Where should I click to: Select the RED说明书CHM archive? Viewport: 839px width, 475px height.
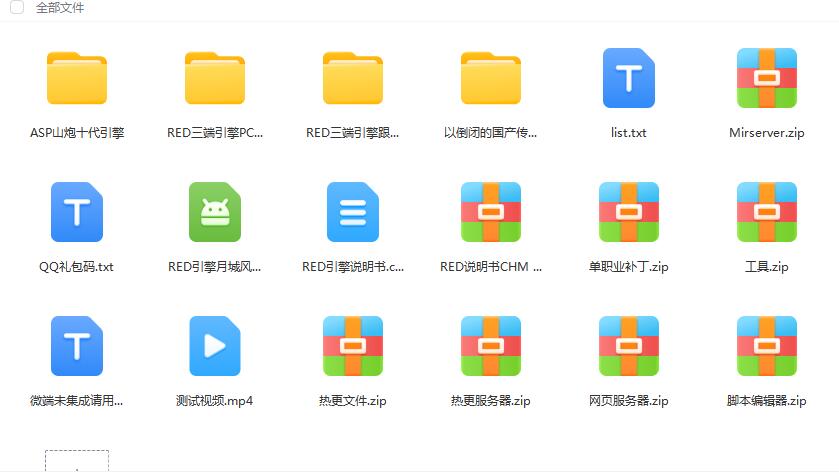(491, 212)
